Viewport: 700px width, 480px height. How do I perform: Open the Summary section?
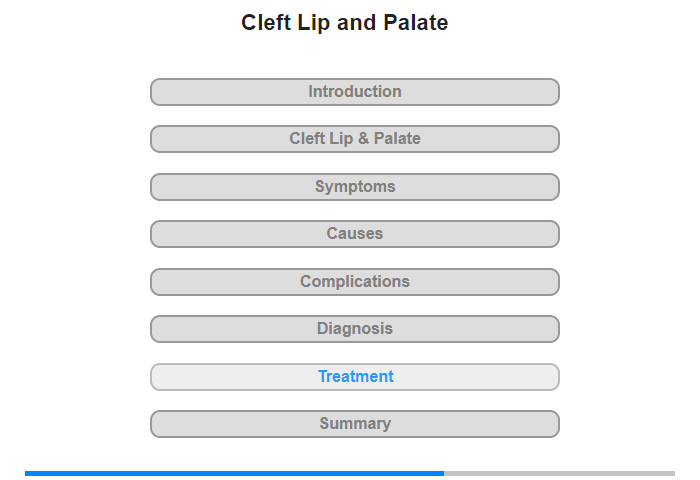coord(354,424)
